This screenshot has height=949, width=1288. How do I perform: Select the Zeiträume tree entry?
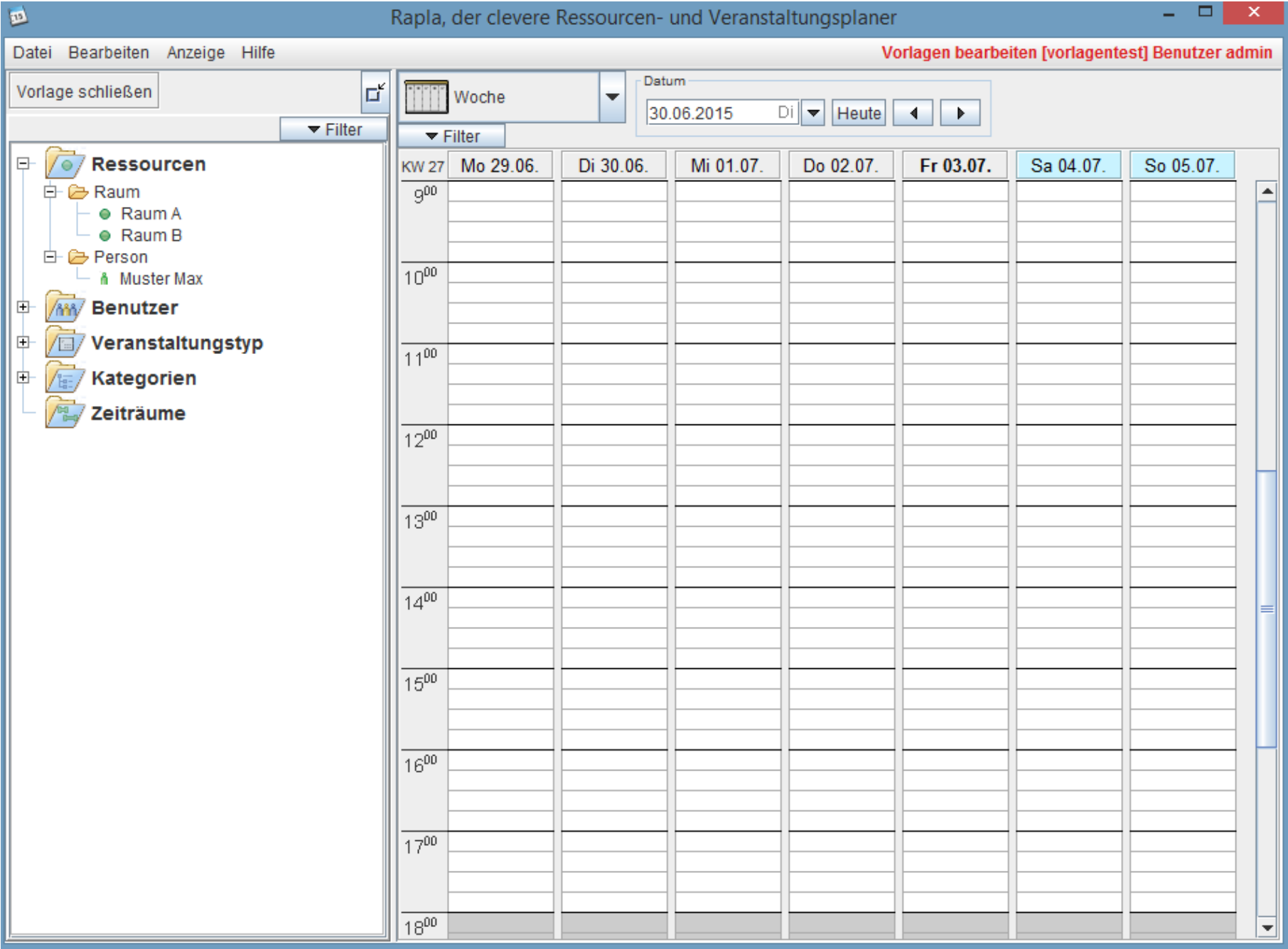pyautogui.click(x=138, y=413)
